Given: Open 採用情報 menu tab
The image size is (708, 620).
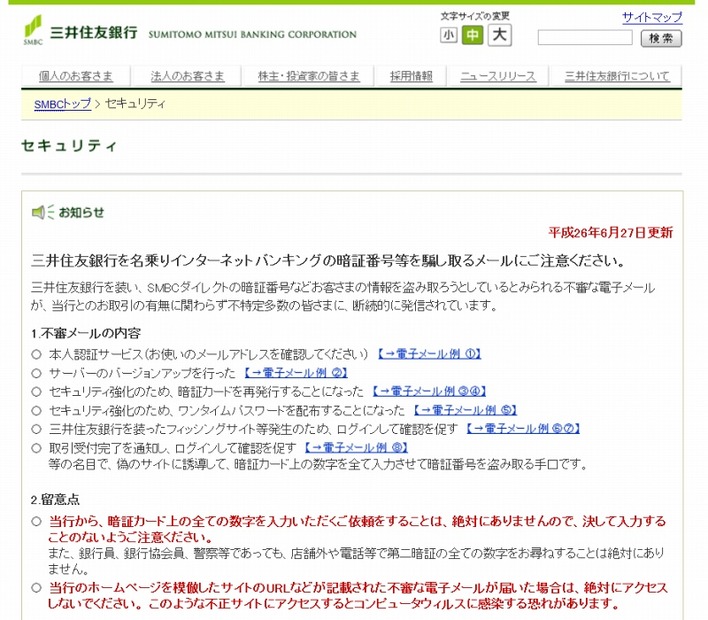Looking at the screenshot, I should pos(411,76).
